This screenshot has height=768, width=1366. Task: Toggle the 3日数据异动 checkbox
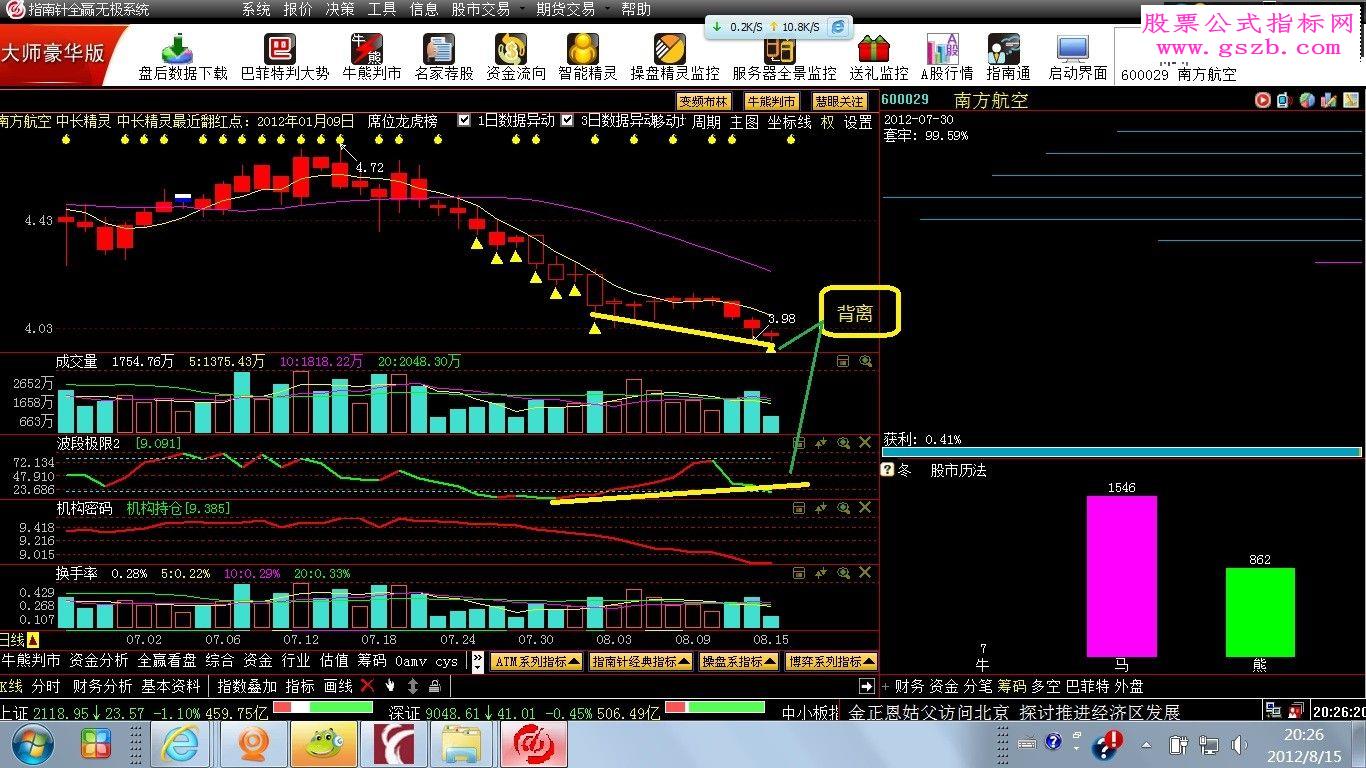(x=568, y=120)
